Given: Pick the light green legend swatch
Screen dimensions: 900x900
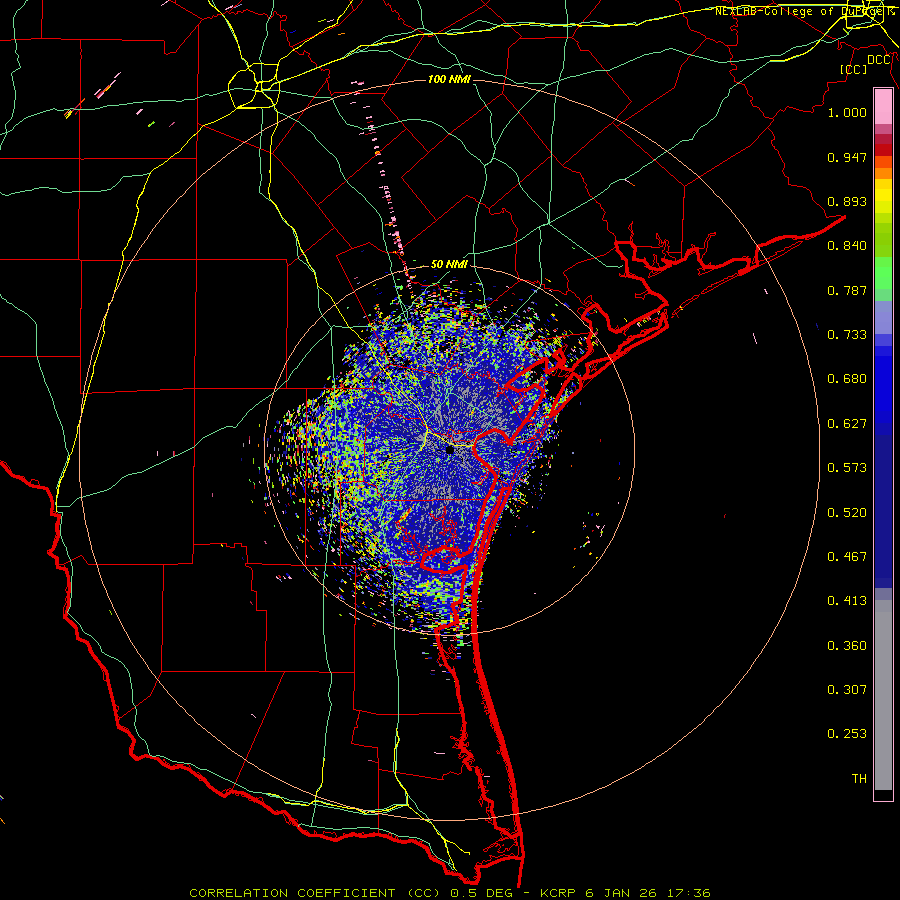Looking at the screenshot, I should (883, 273).
